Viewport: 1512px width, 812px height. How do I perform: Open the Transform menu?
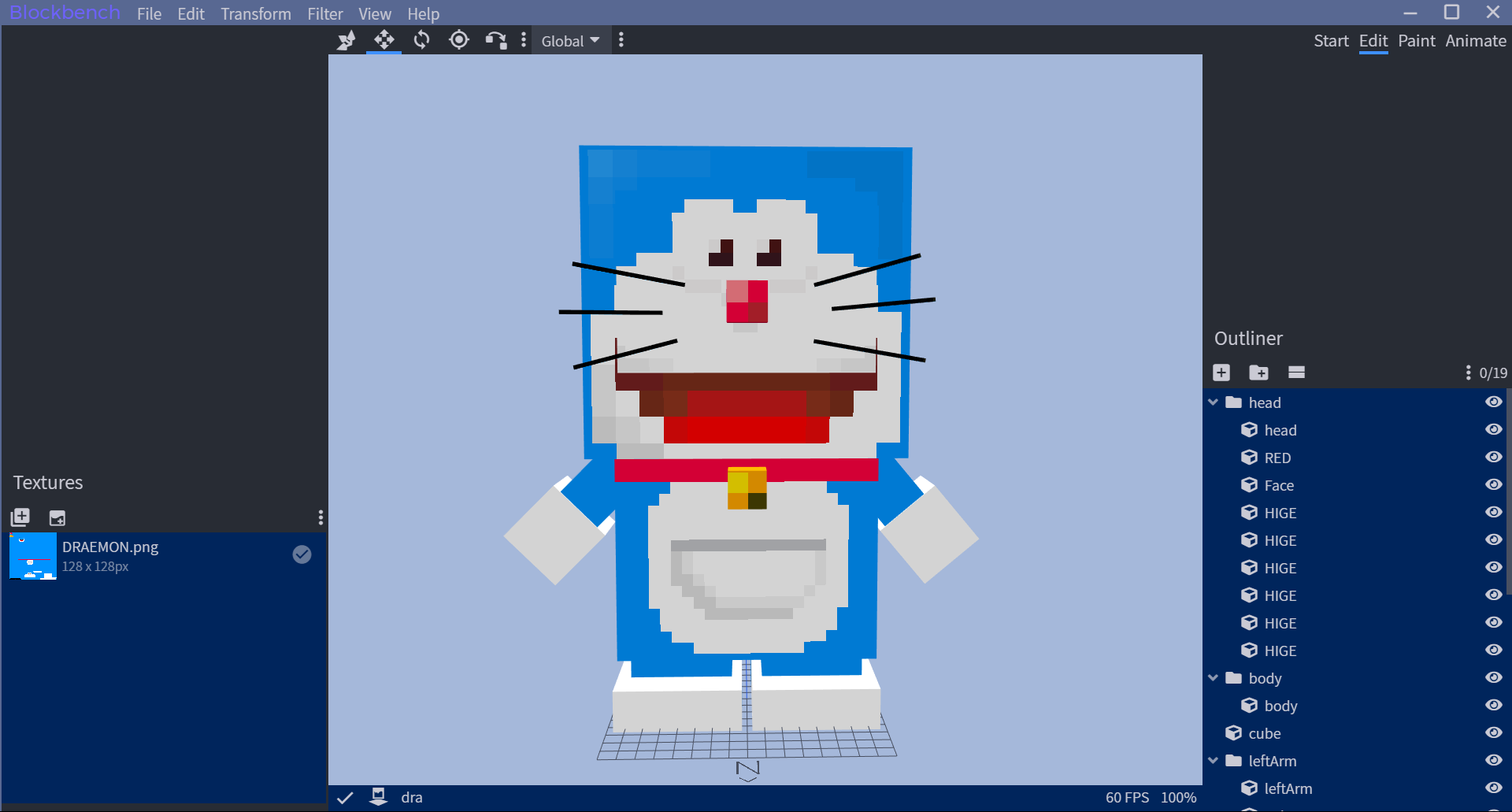click(x=256, y=14)
